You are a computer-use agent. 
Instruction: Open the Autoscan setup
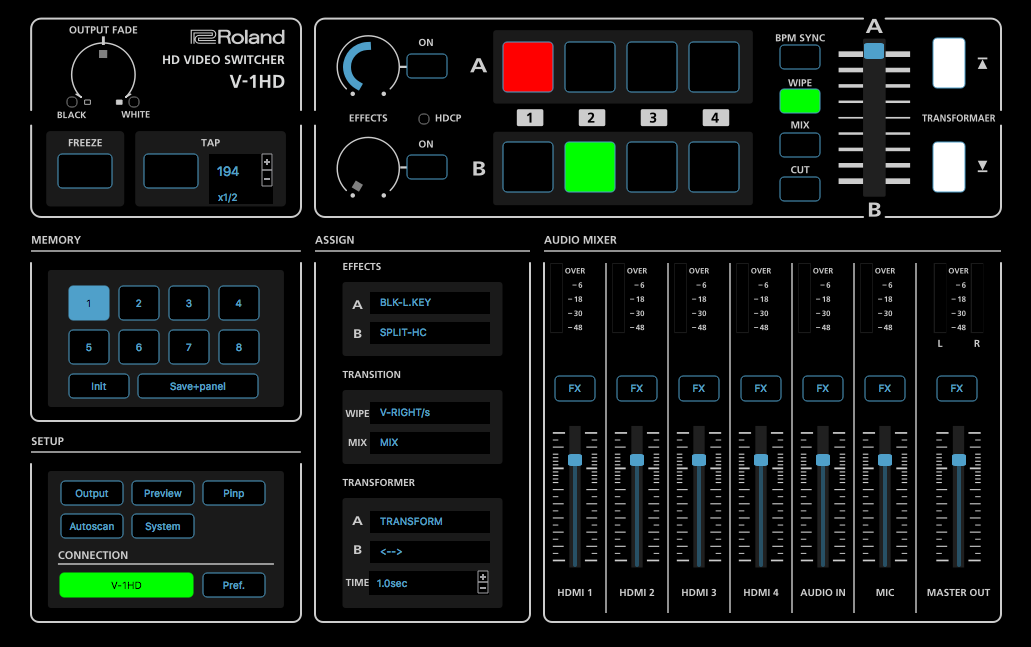(x=91, y=526)
